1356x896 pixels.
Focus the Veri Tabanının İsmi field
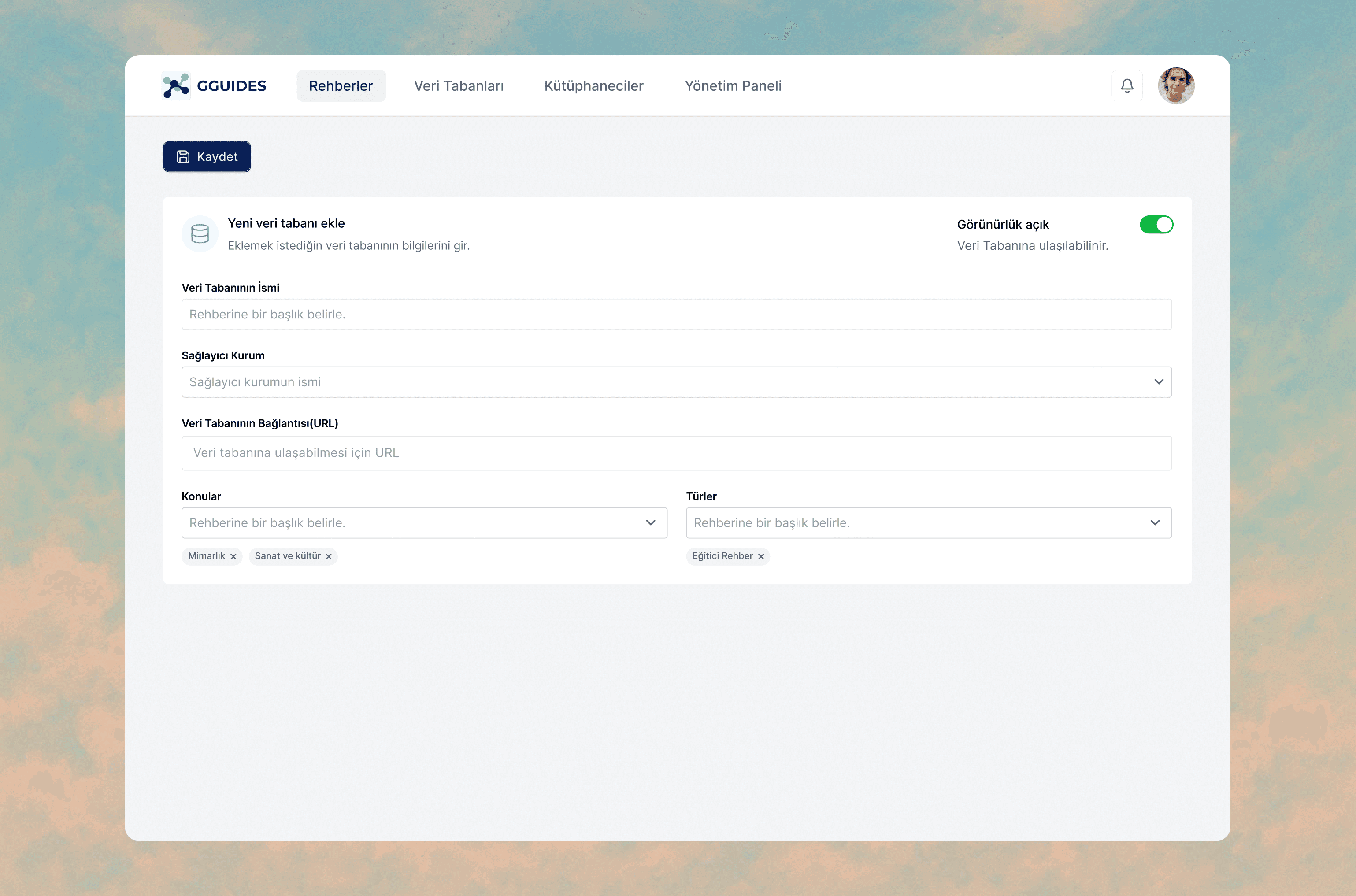(x=676, y=314)
